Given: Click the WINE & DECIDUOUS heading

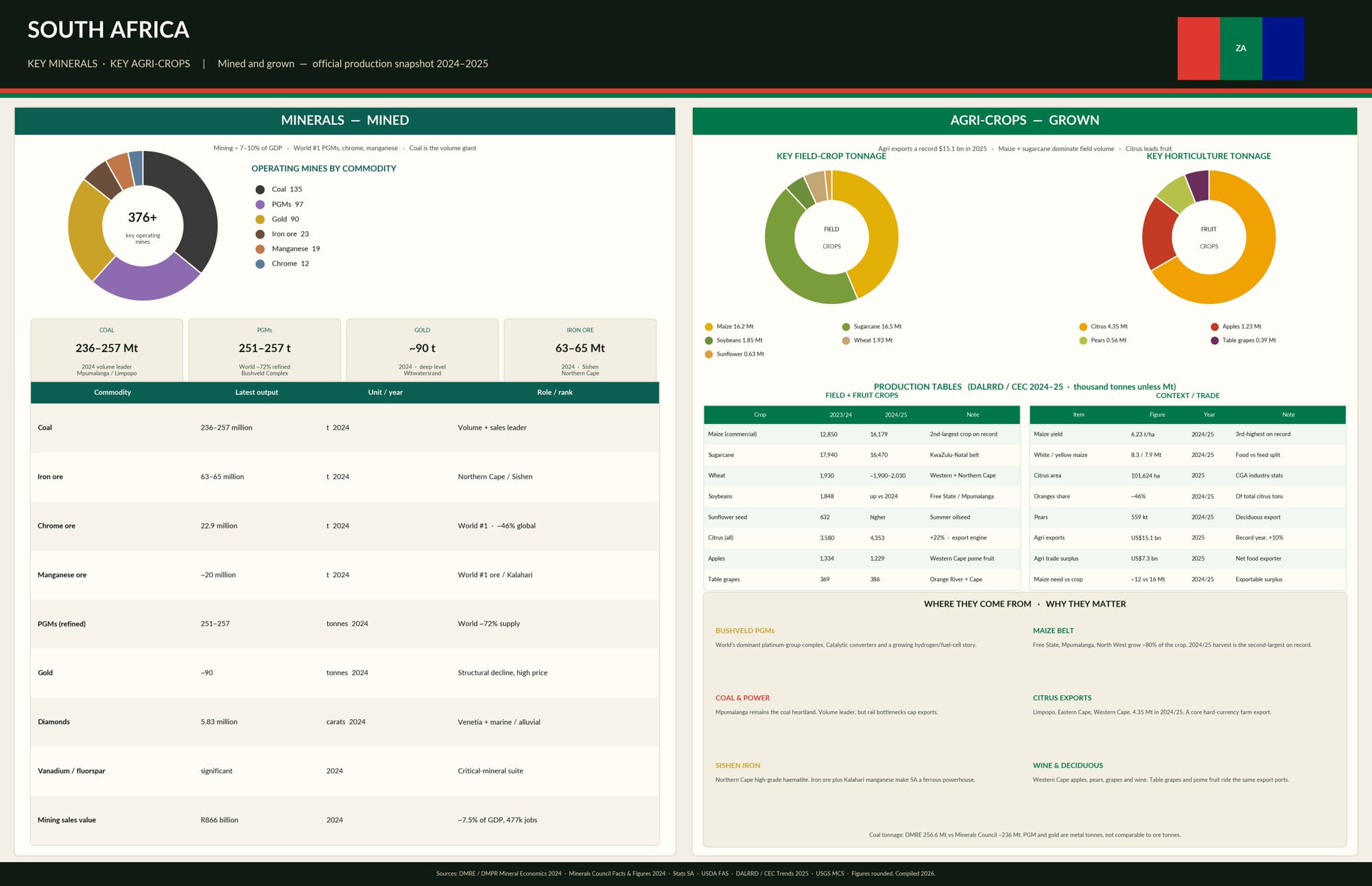Looking at the screenshot, I should 1068,766.
